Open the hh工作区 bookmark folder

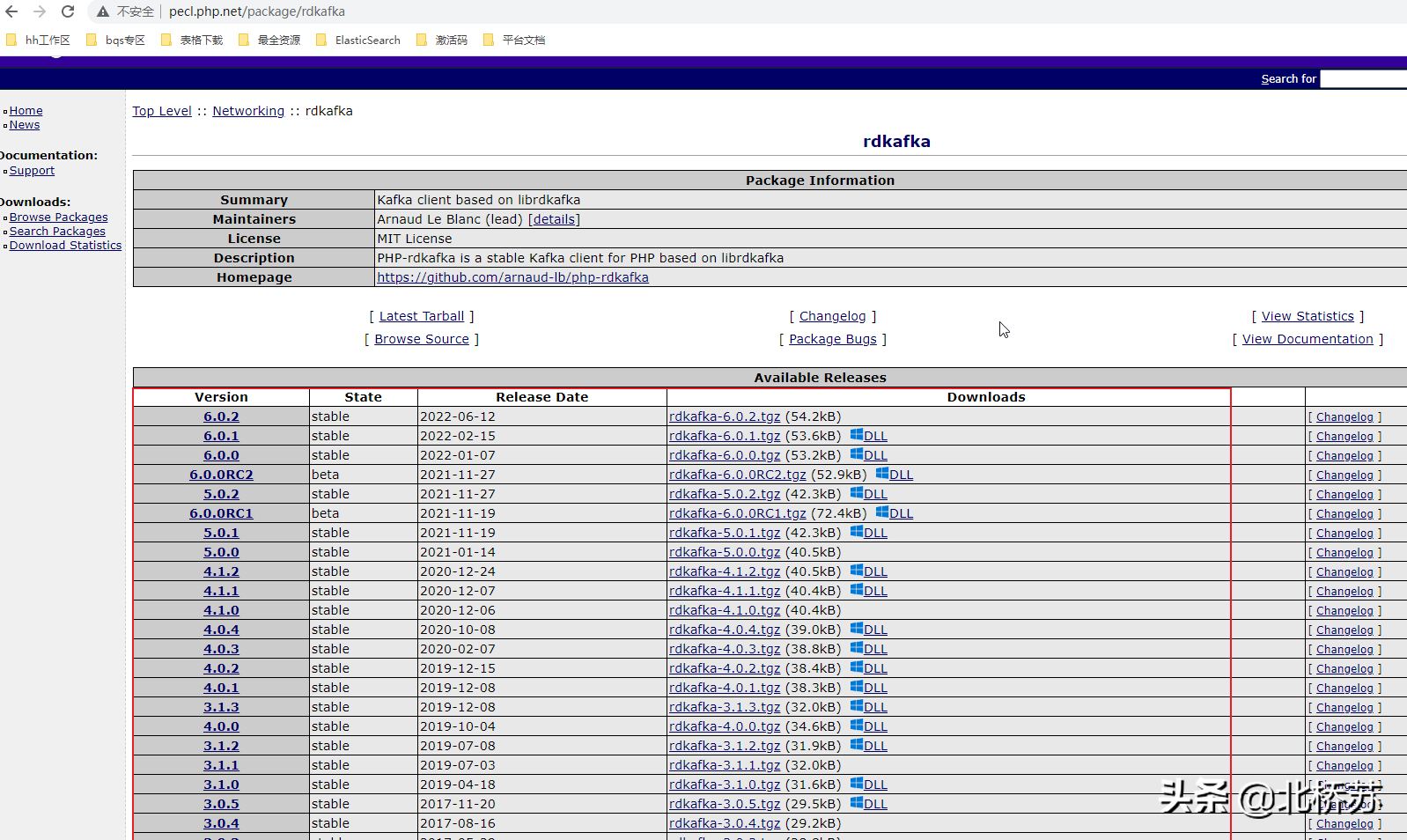pyautogui.click(x=38, y=40)
